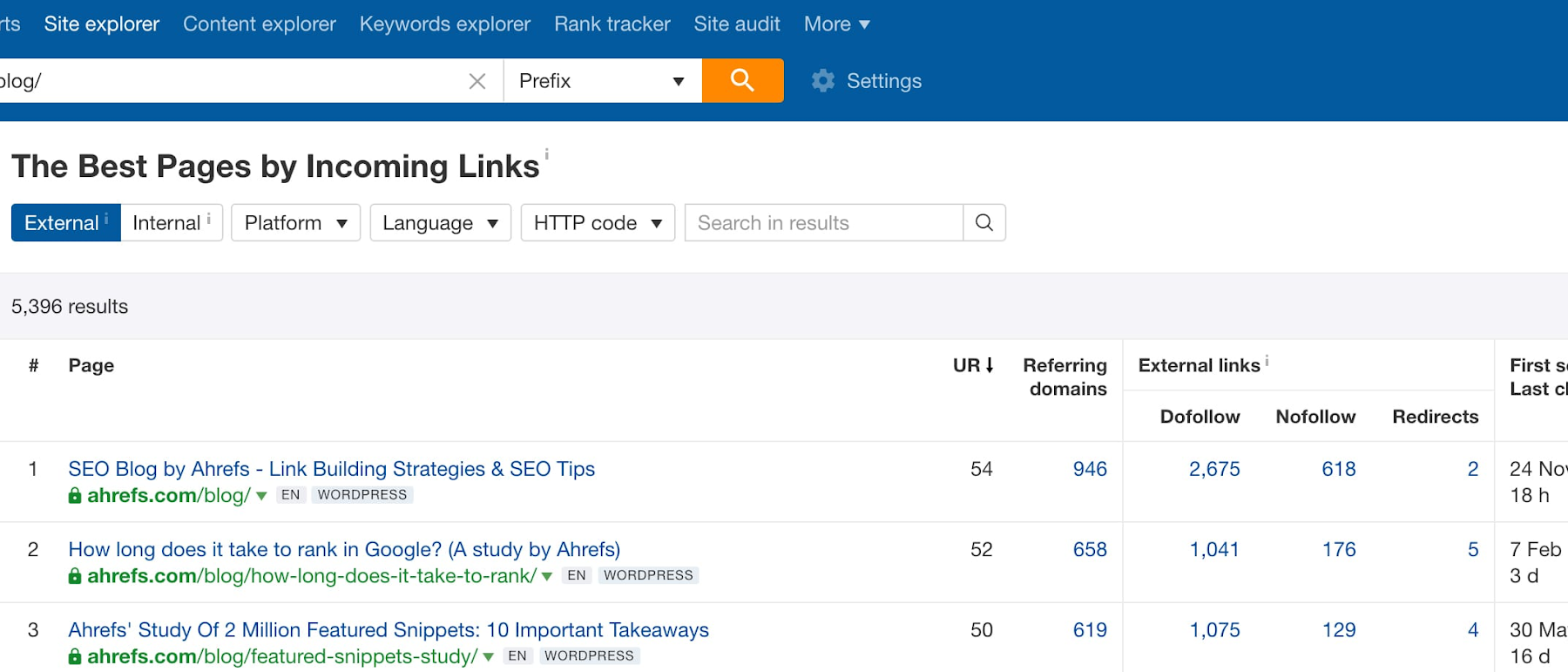This screenshot has width=1568, height=672.
Task: Click the green lock icon for ahrefs.com/blog/
Action: [75, 496]
